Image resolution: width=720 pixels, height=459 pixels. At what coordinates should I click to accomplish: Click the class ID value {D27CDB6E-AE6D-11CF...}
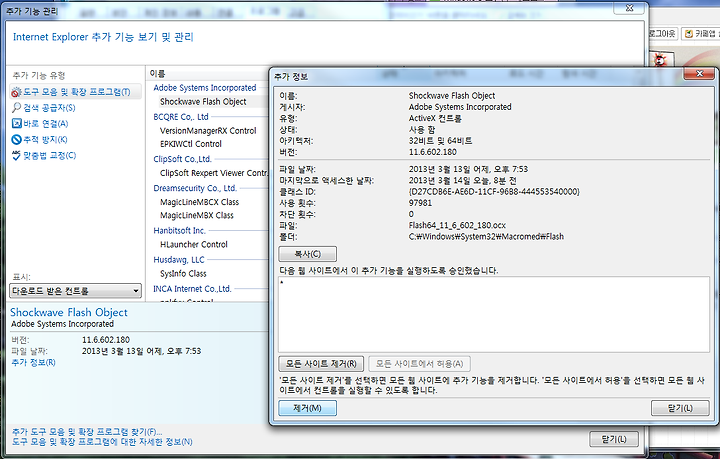pos(494,192)
